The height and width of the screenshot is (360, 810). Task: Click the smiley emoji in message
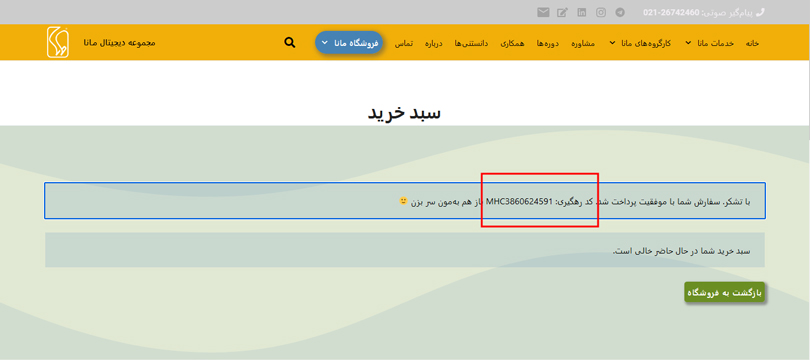[403, 200]
